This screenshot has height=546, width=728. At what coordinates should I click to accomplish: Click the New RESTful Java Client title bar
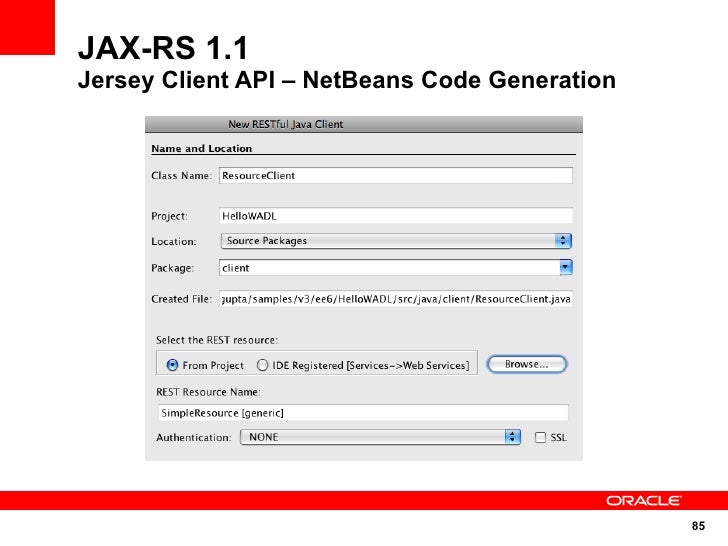pos(364,124)
